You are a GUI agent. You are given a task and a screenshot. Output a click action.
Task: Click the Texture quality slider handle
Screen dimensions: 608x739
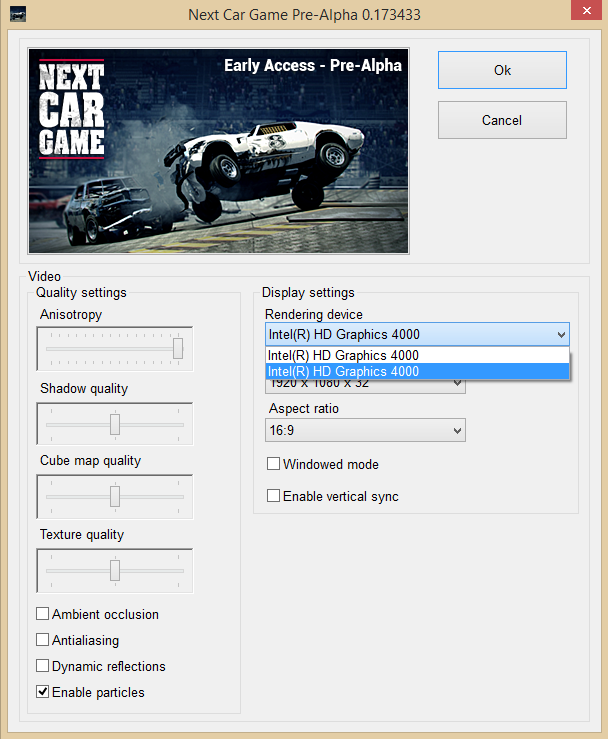coord(115,570)
